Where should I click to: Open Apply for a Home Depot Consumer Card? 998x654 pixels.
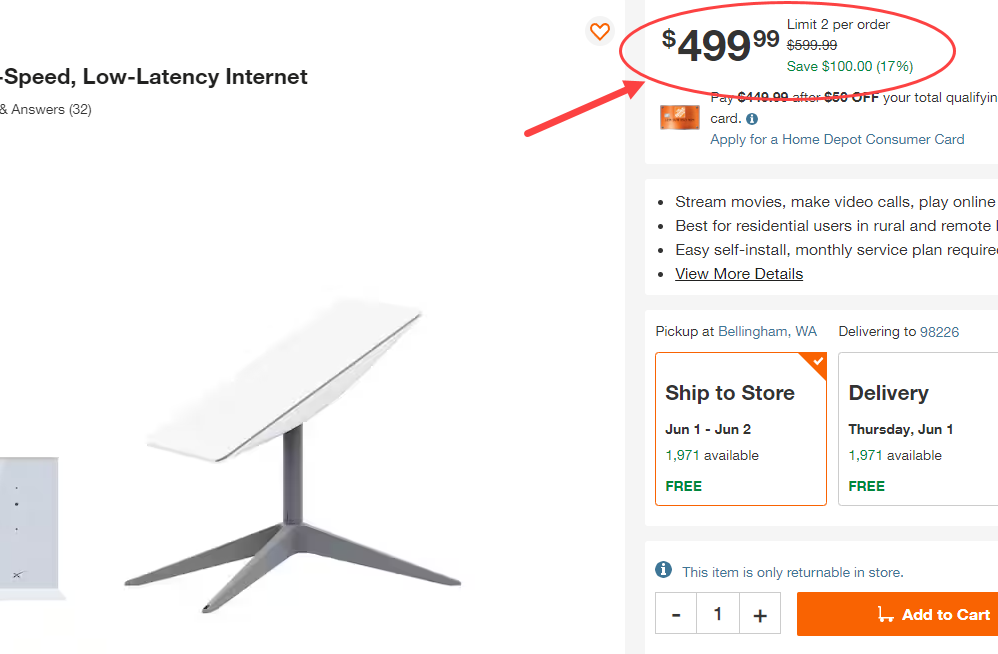click(837, 139)
